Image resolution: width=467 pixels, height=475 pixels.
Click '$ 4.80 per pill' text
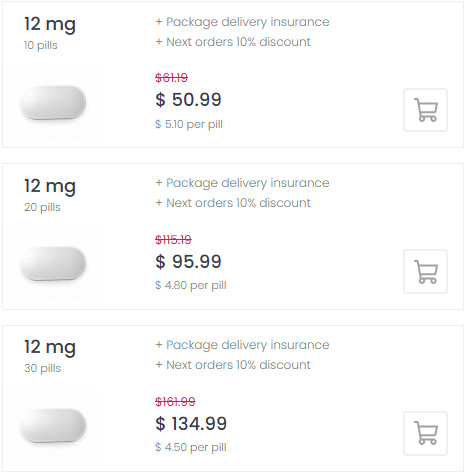click(191, 285)
